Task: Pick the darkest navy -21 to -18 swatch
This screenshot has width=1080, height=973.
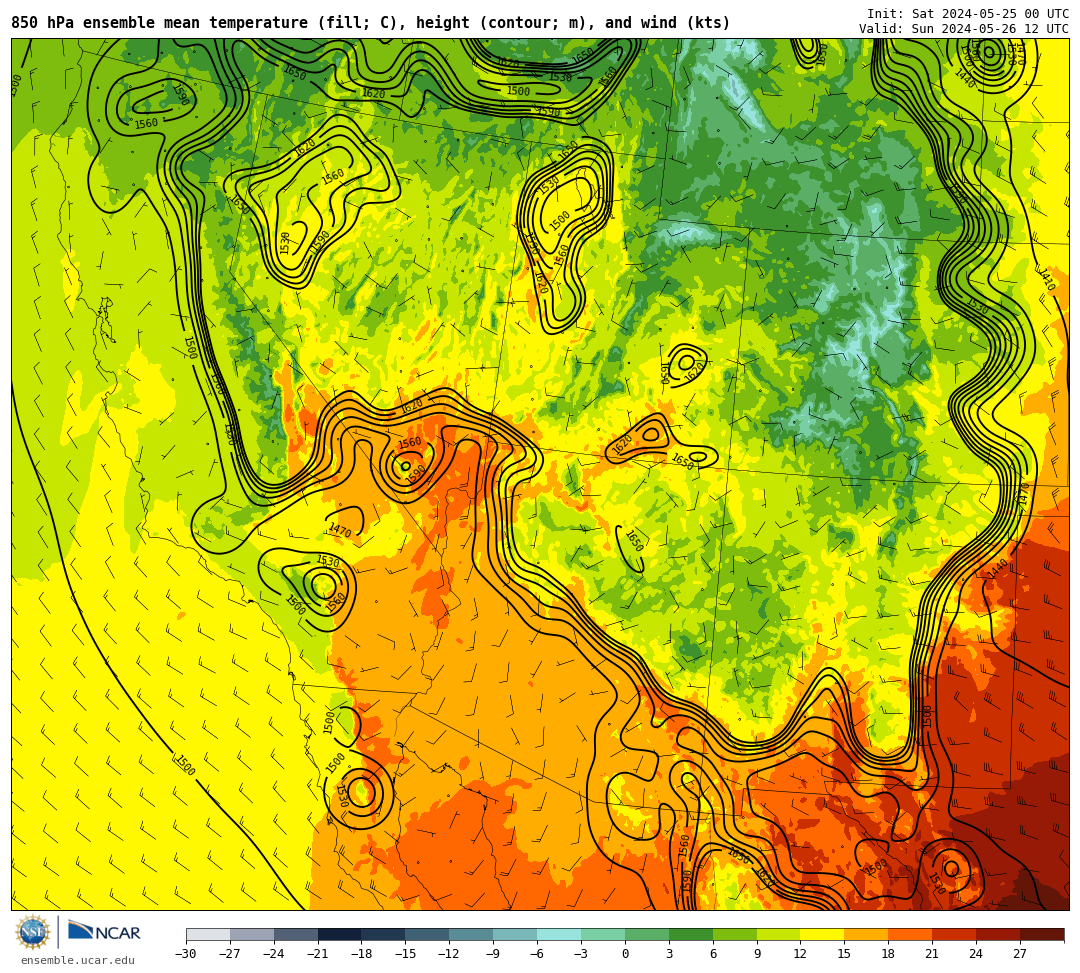Action: tap(340, 934)
